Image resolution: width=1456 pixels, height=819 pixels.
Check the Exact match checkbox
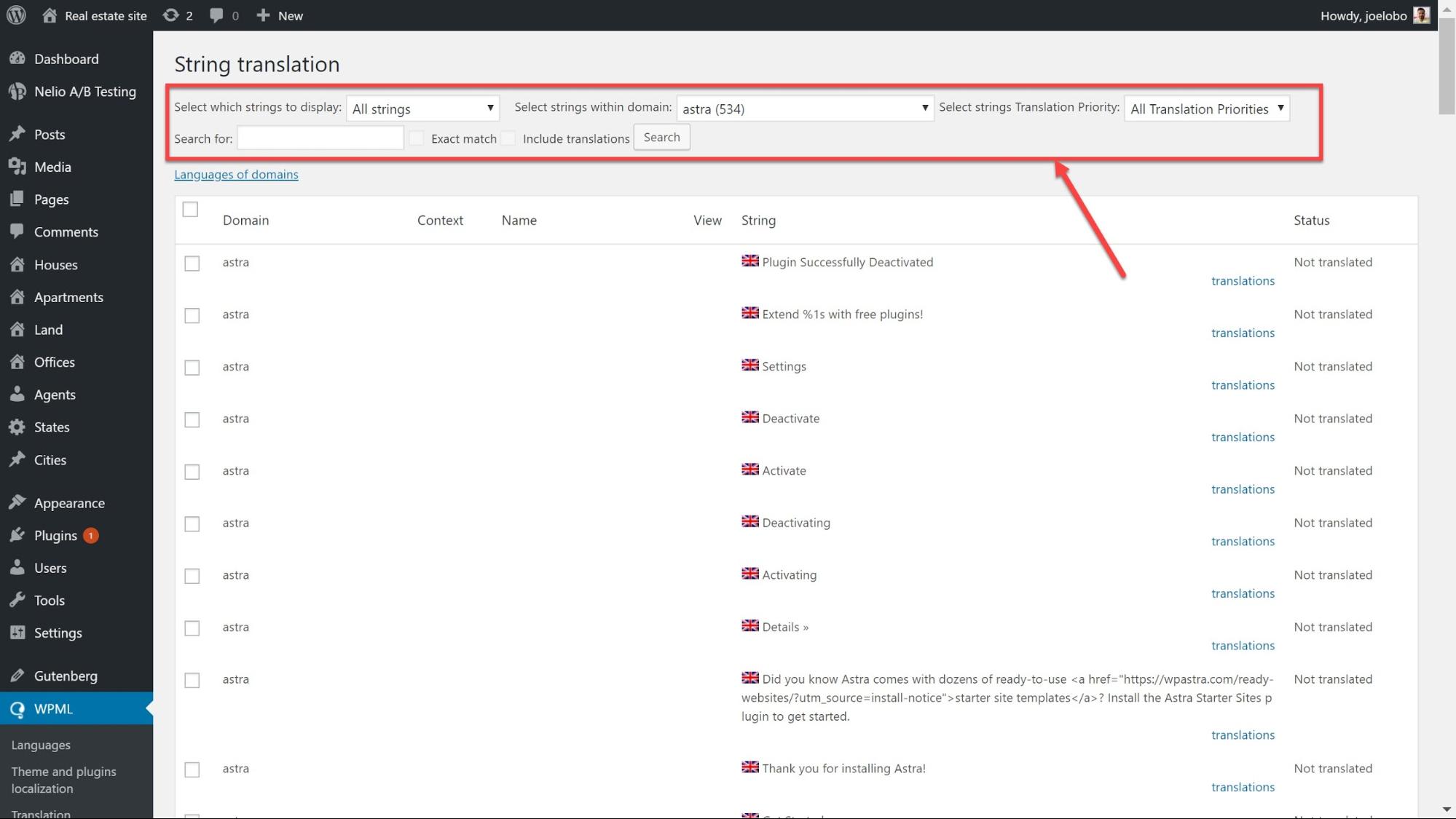(417, 138)
